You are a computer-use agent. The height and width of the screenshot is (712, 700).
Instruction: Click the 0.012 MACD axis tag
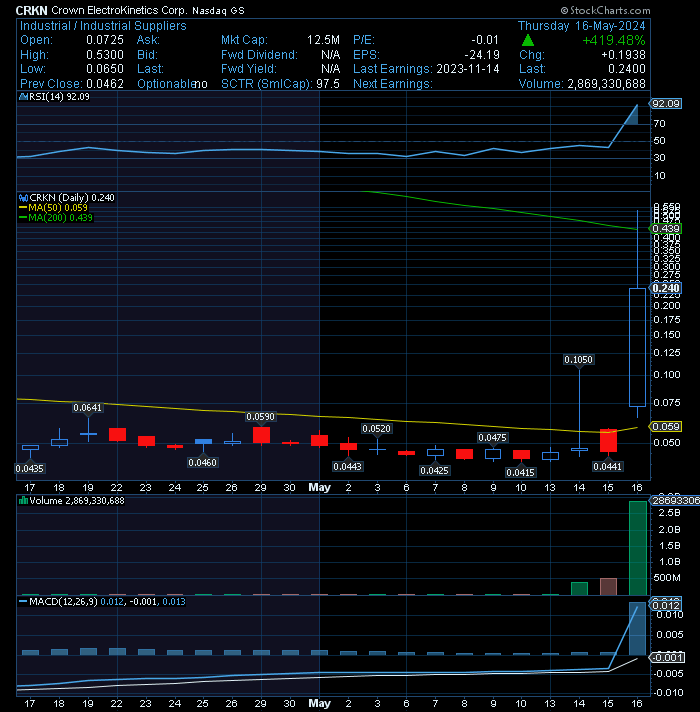tap(666, 606)
